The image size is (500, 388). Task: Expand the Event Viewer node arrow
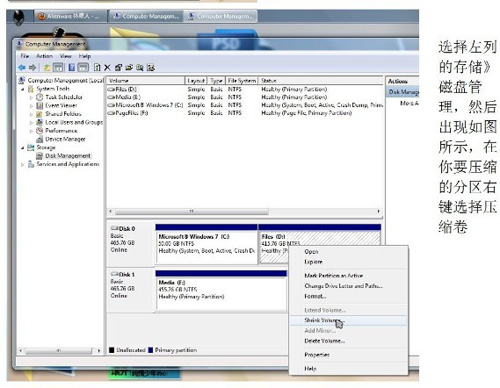point(31,106)
